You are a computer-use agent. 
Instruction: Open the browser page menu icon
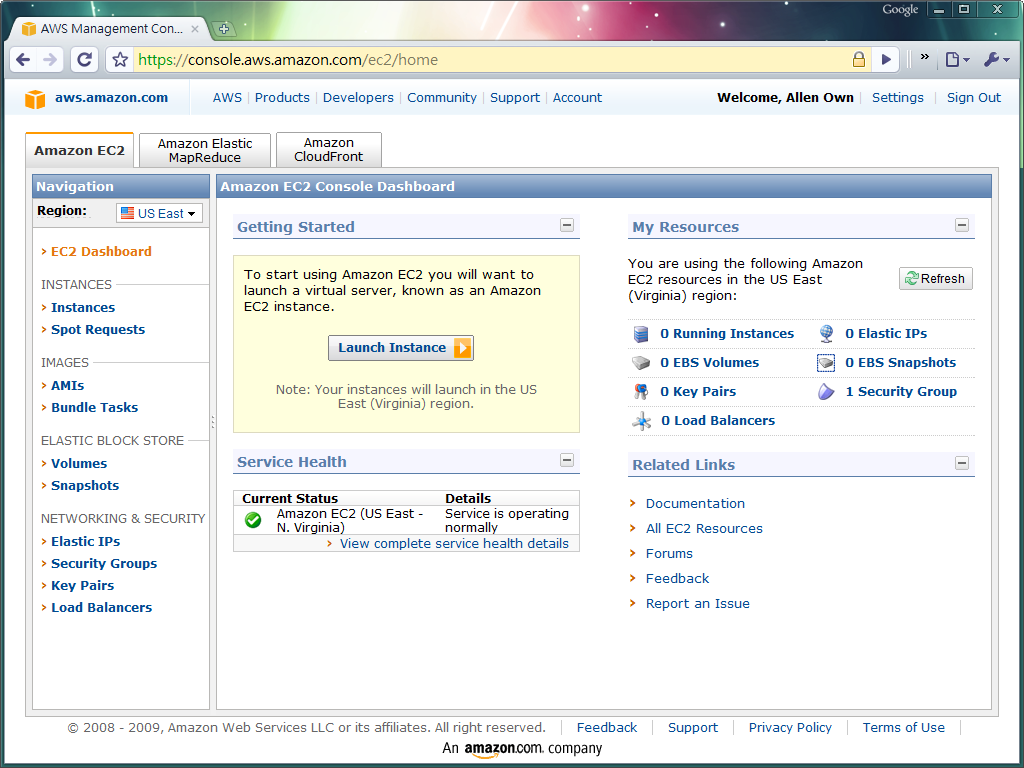[957, 60]
